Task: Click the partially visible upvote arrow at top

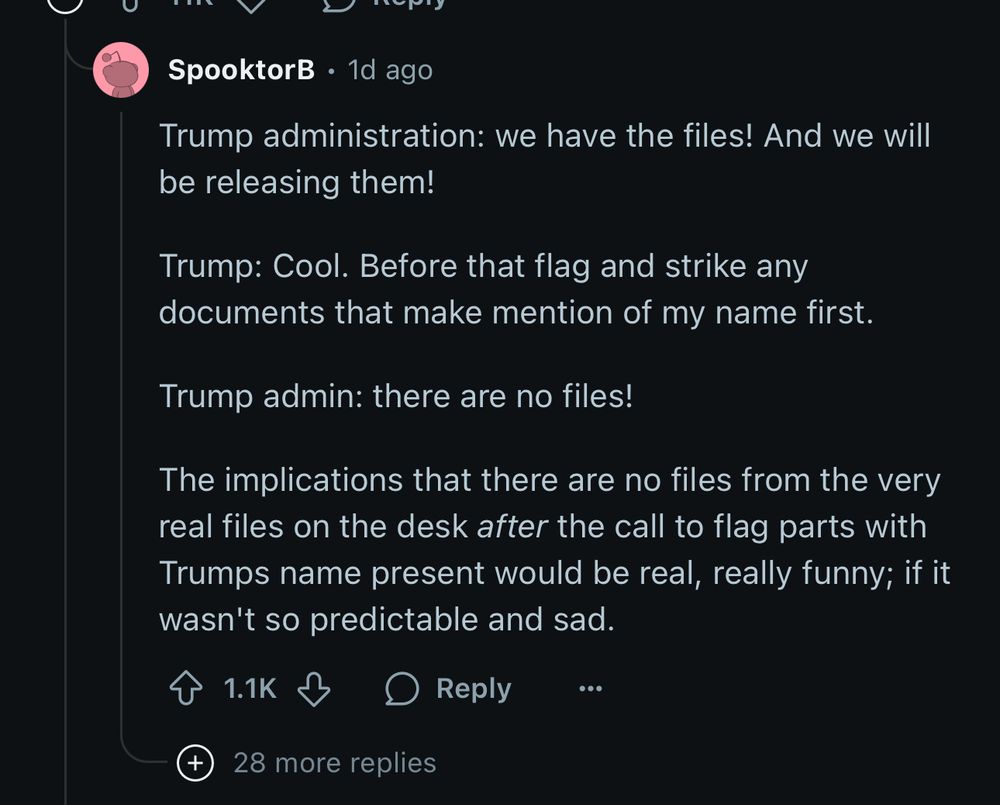Action: point(128,5)
